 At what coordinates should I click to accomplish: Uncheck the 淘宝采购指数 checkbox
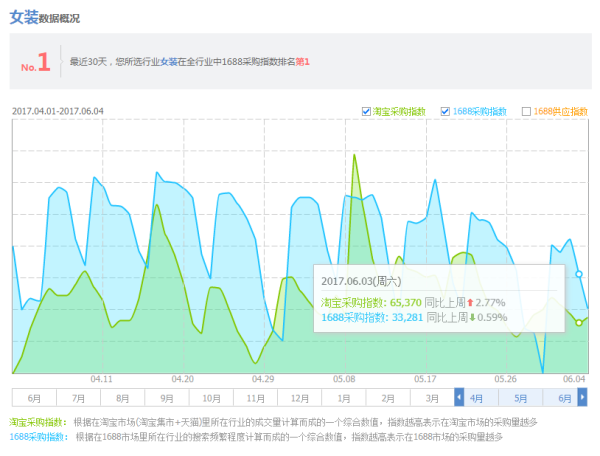pyautogui.click(x=365, y=111)
